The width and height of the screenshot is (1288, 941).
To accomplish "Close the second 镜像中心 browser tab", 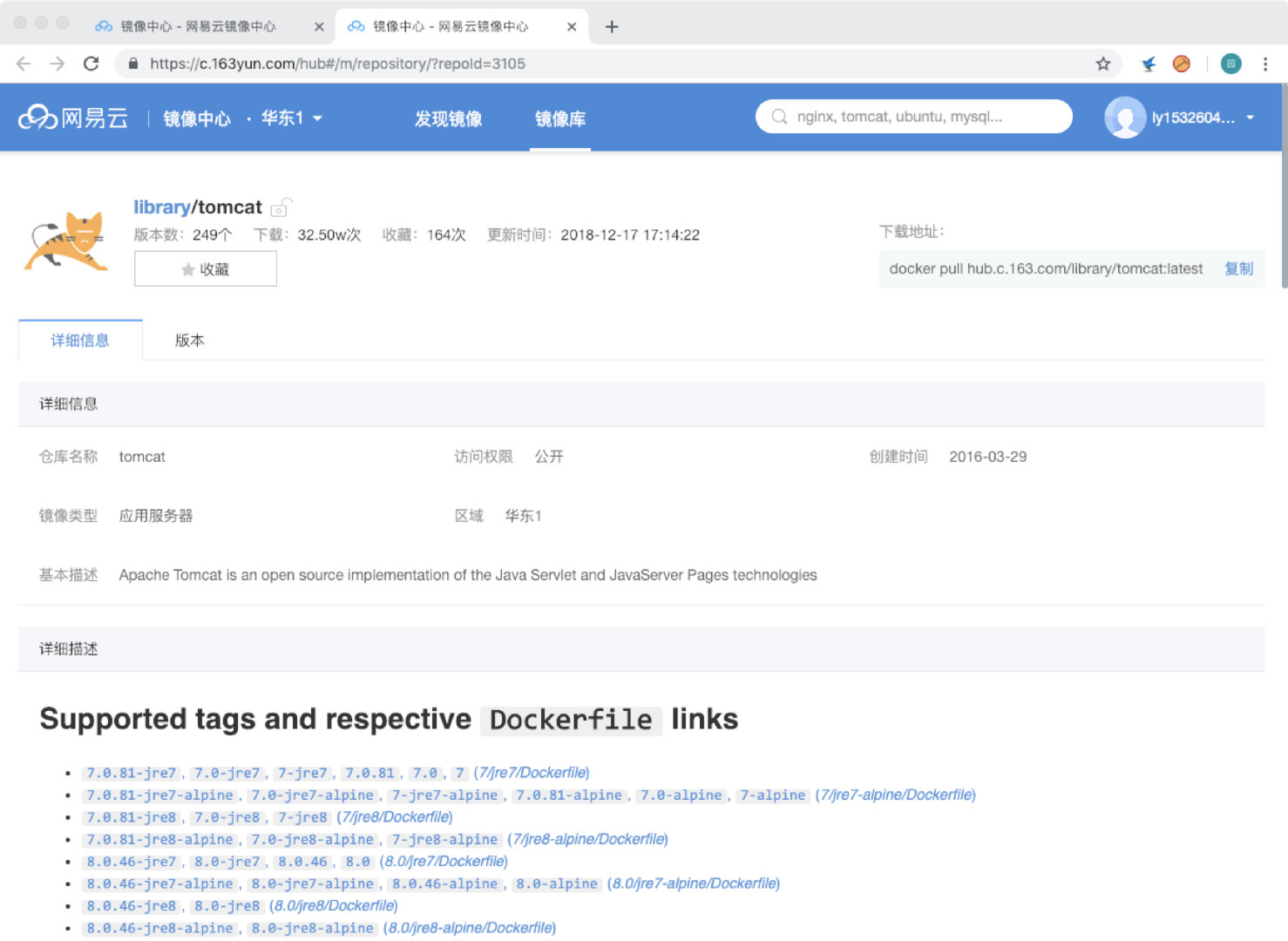I will [572, 26].
